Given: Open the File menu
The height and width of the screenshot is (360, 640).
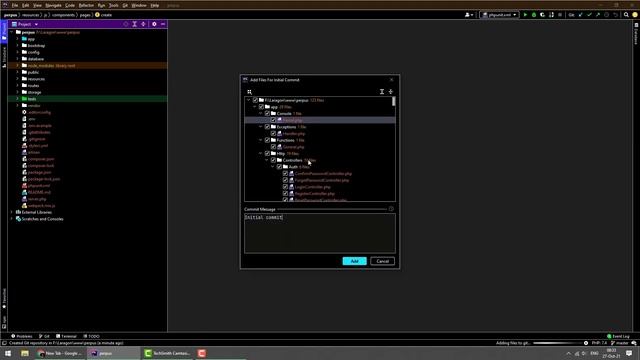Looking at the screenshot, I should tap(15, 5).
